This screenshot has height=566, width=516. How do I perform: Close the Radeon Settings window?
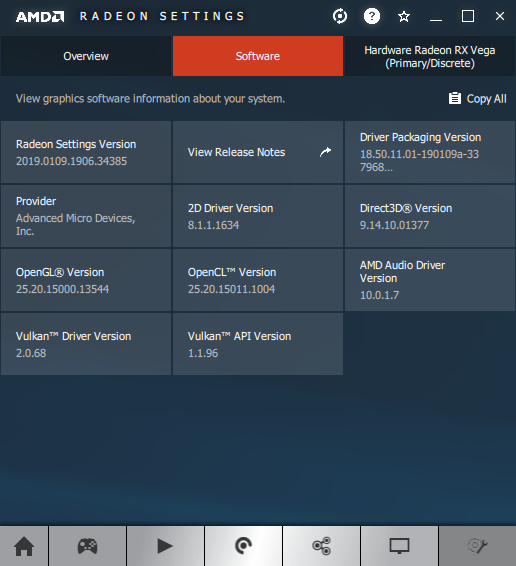coord(500,16)
